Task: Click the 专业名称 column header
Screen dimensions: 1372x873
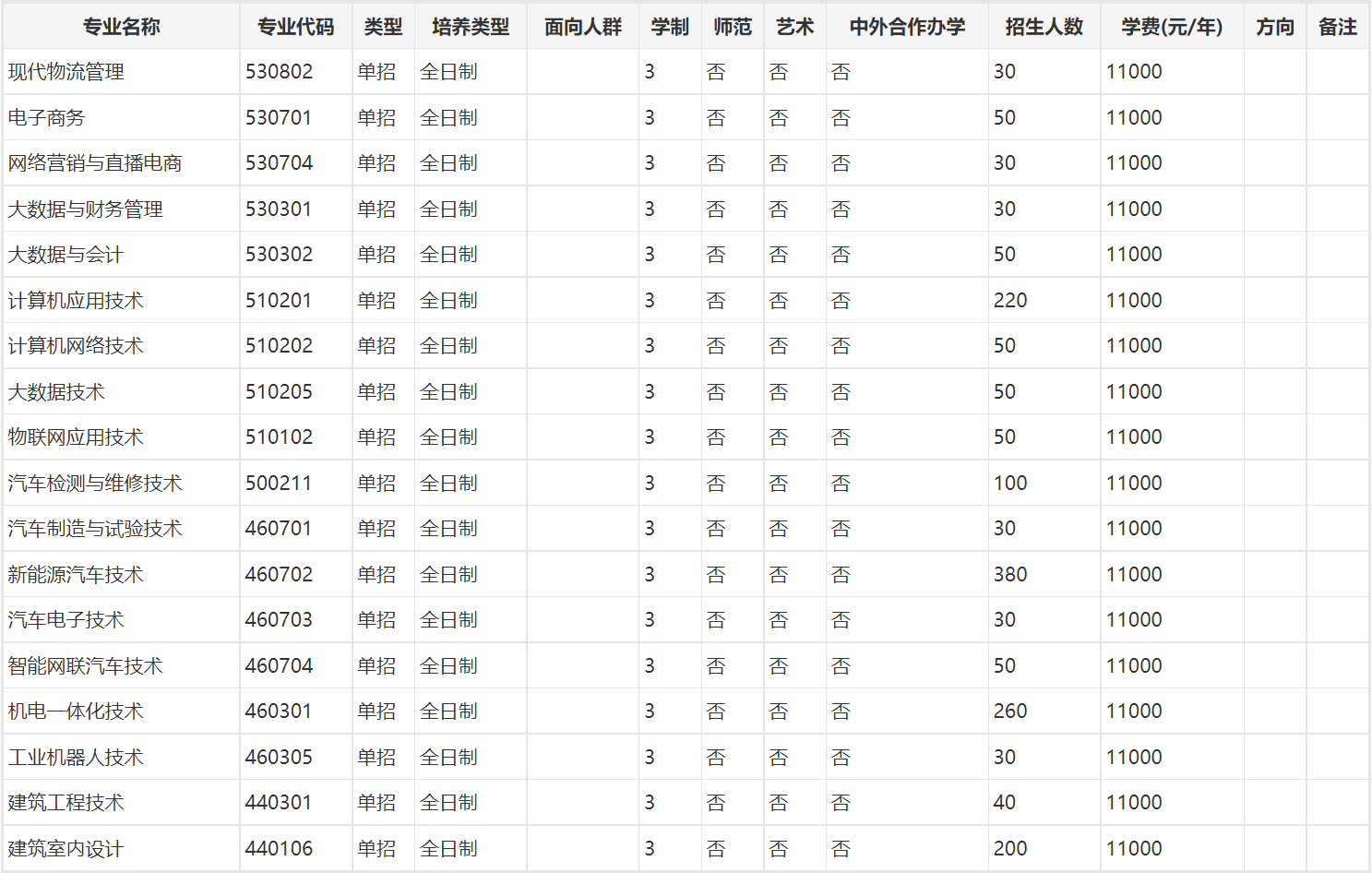Action: tap(121, 27)
